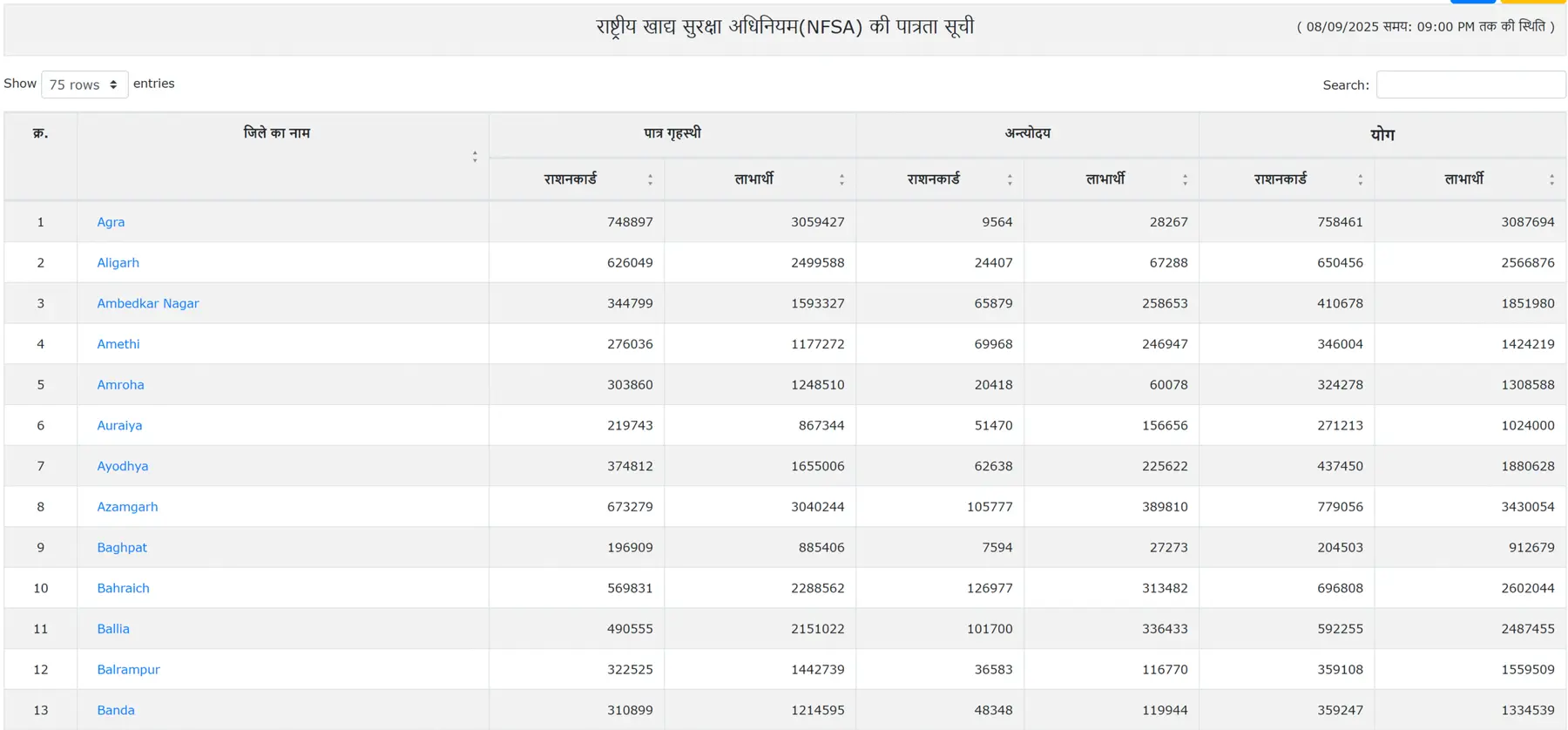Sort Antyodaya beneficiaries column
The width and height of the screenshot is (1568, 730).
tap(1185, 179)
